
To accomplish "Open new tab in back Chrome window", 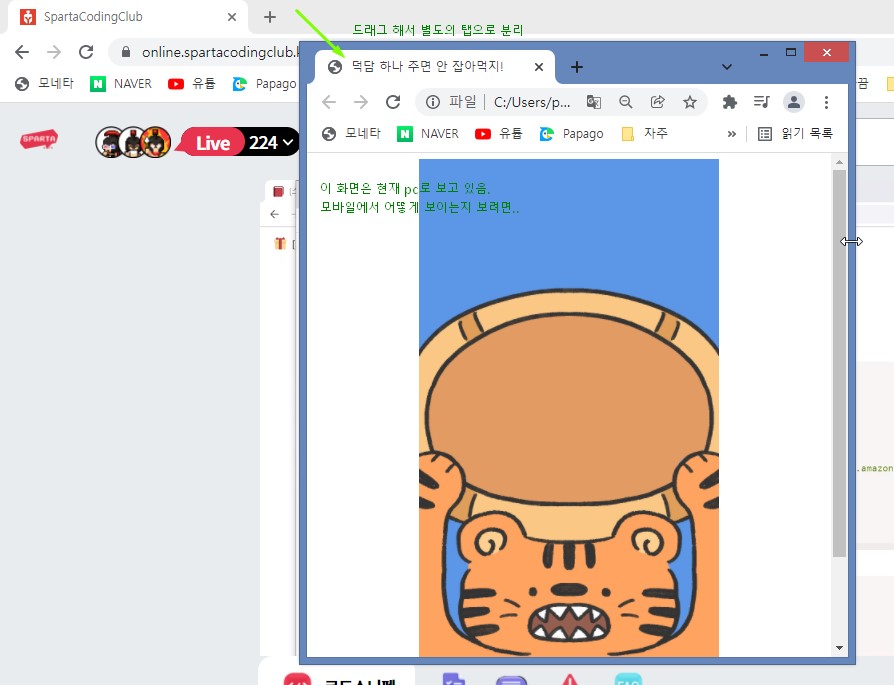I will (x=270, y=17).
